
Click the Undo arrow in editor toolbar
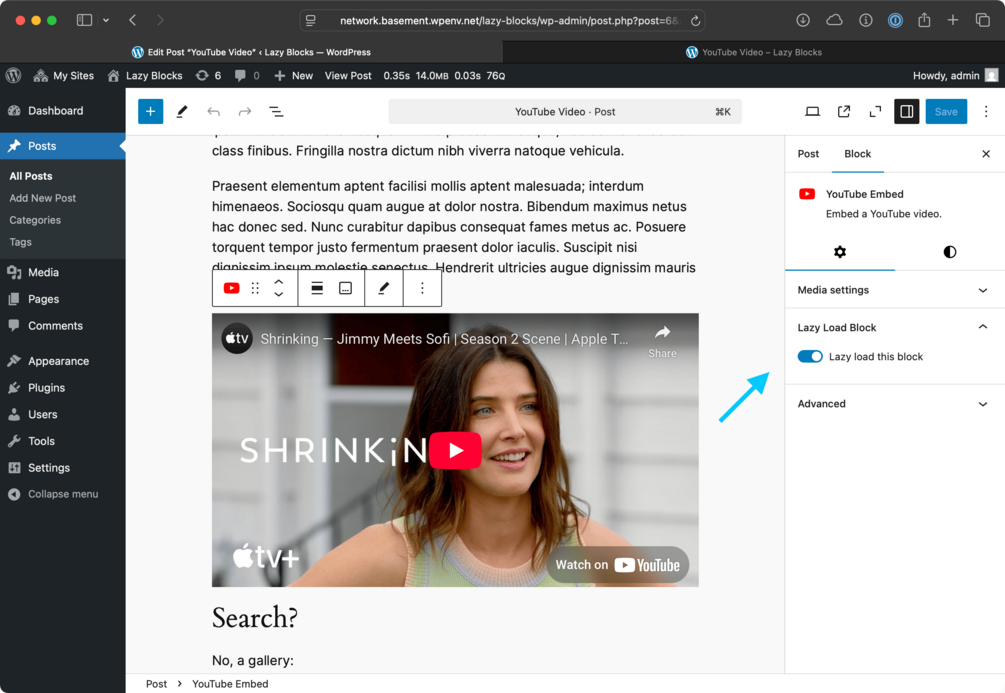tap(213, 112)
